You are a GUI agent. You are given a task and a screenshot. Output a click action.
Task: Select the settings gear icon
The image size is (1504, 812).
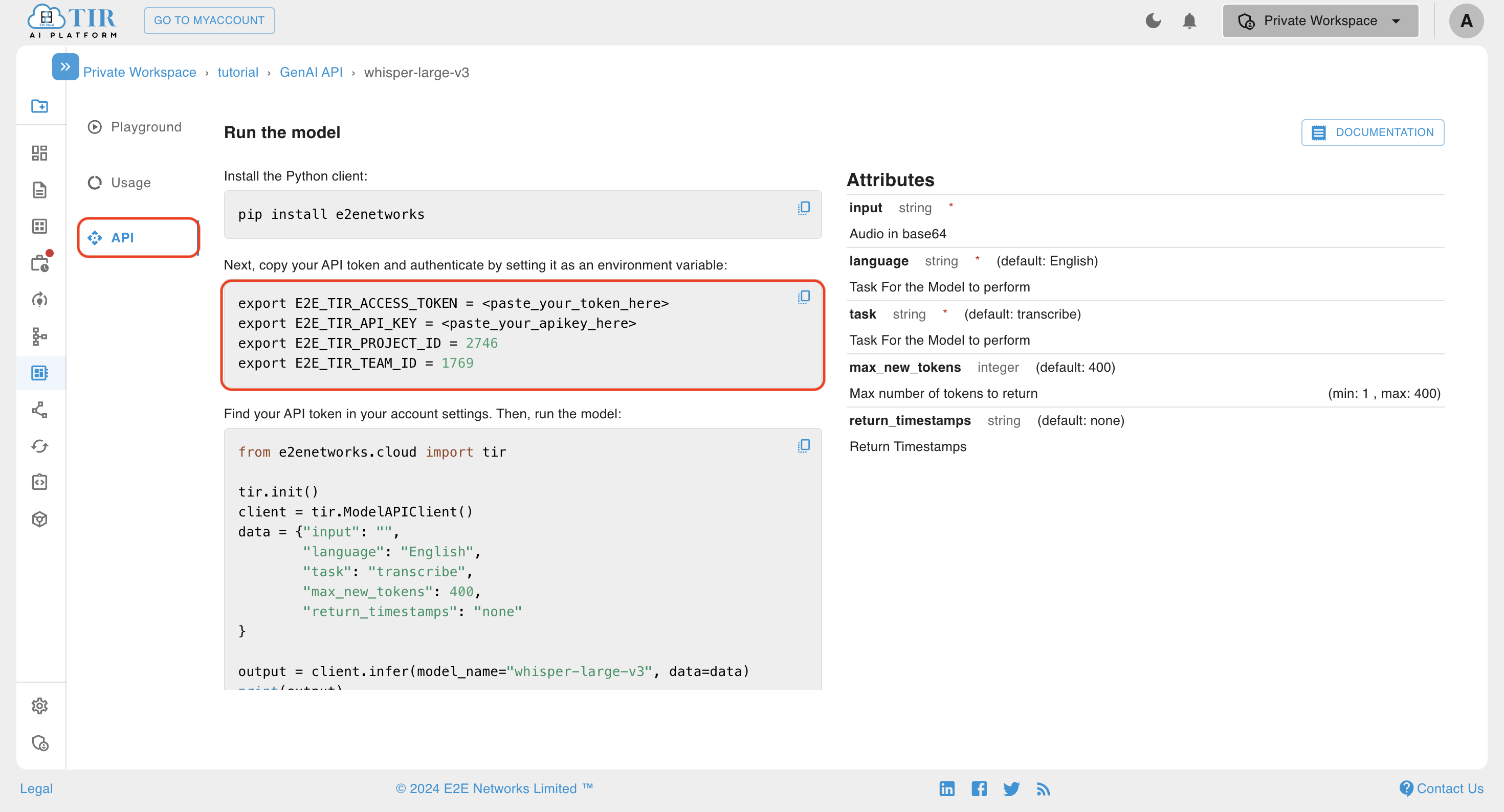tap(40, 705)
